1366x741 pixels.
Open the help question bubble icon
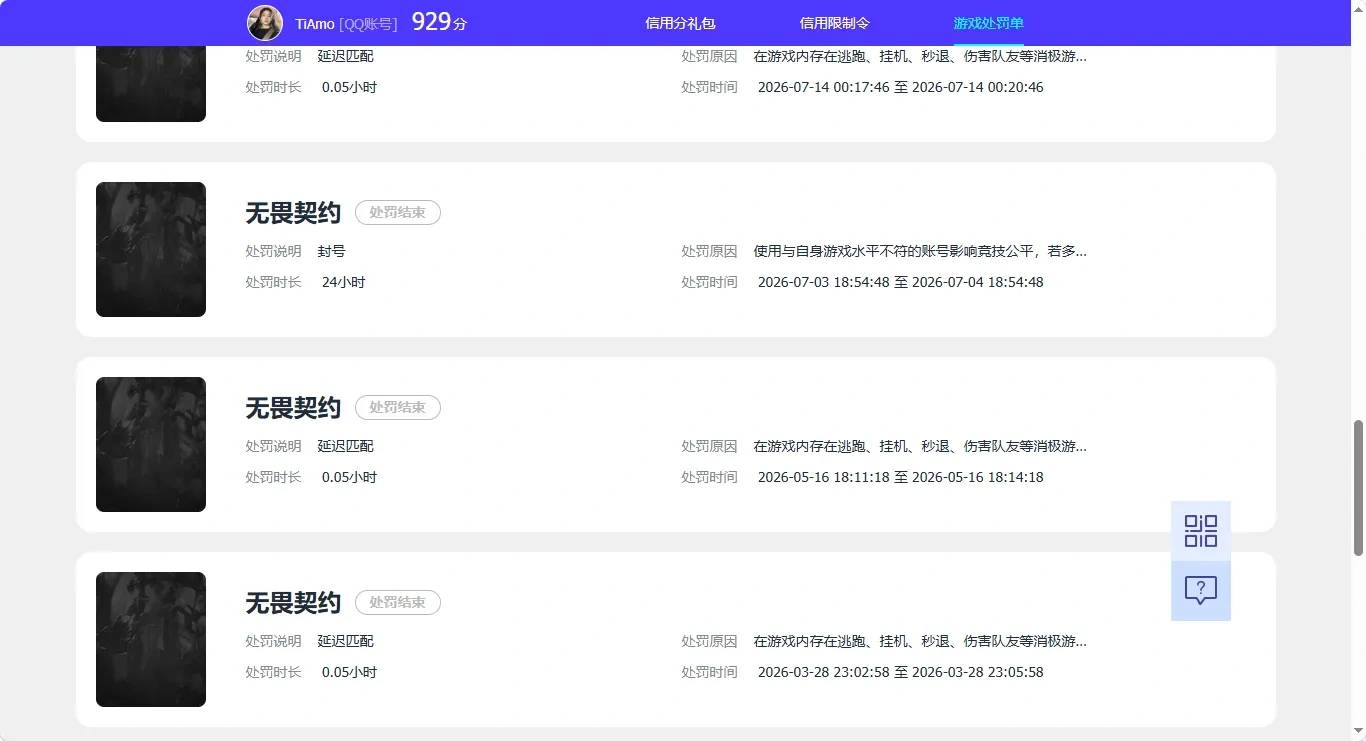pos(1201,591)
